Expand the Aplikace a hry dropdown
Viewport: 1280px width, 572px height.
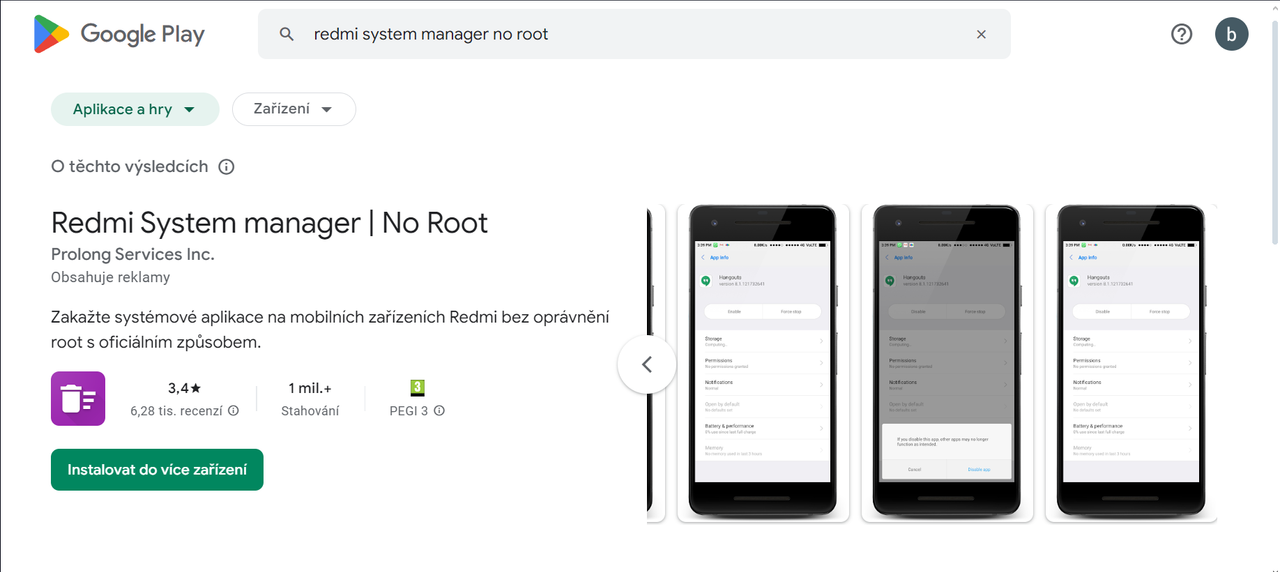(135, 110)
